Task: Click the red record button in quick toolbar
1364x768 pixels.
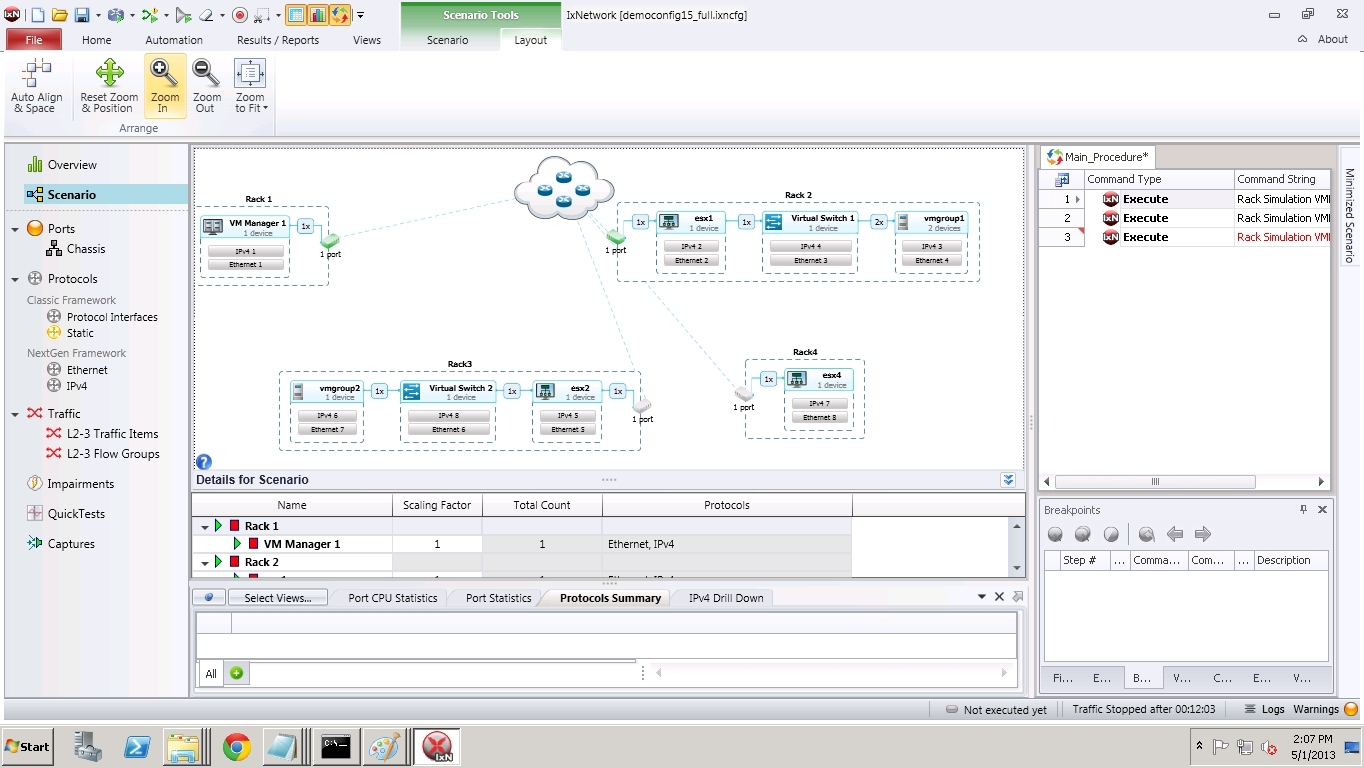Action: pyautogui.click(x=239, y=15)
